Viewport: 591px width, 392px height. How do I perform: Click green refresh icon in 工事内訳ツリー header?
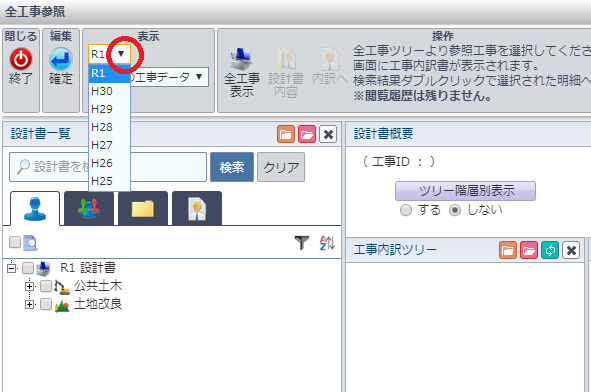pyautogui.click(x=550, y=250)
